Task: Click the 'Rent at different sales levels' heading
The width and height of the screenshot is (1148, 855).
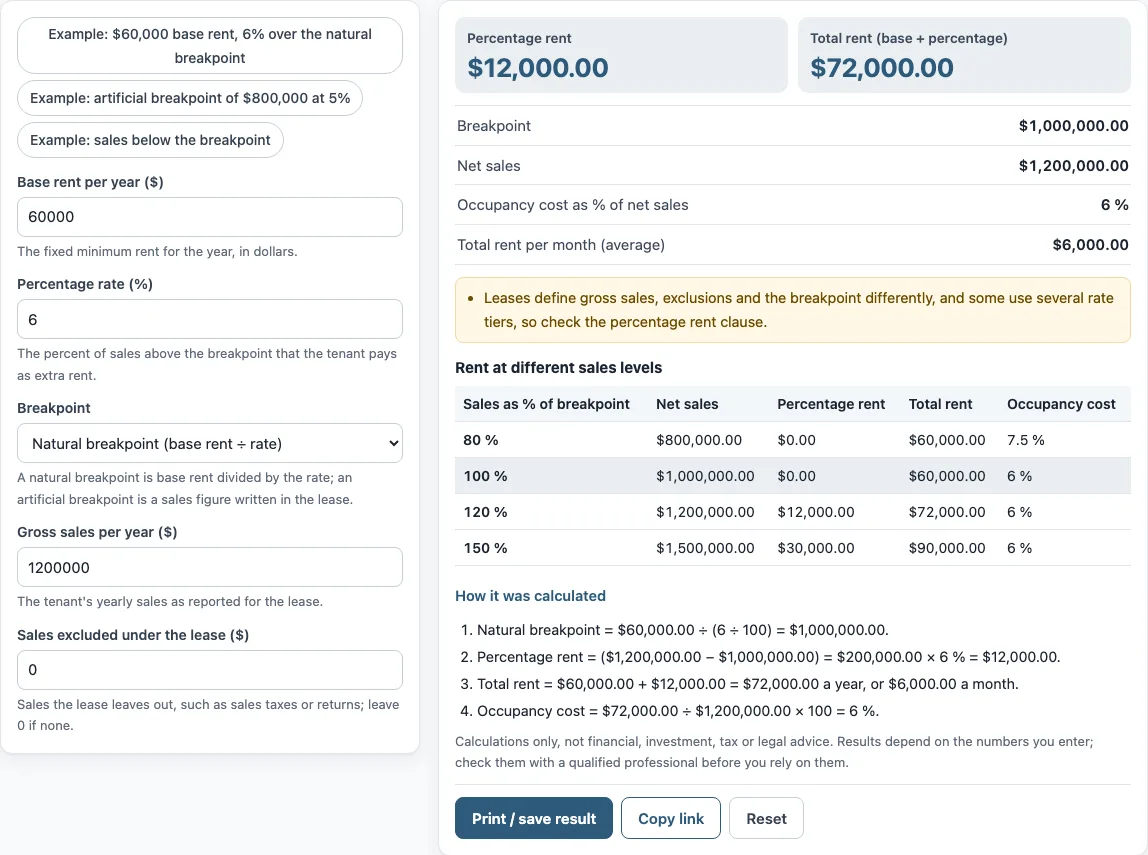Action: [x=559, y=367]
